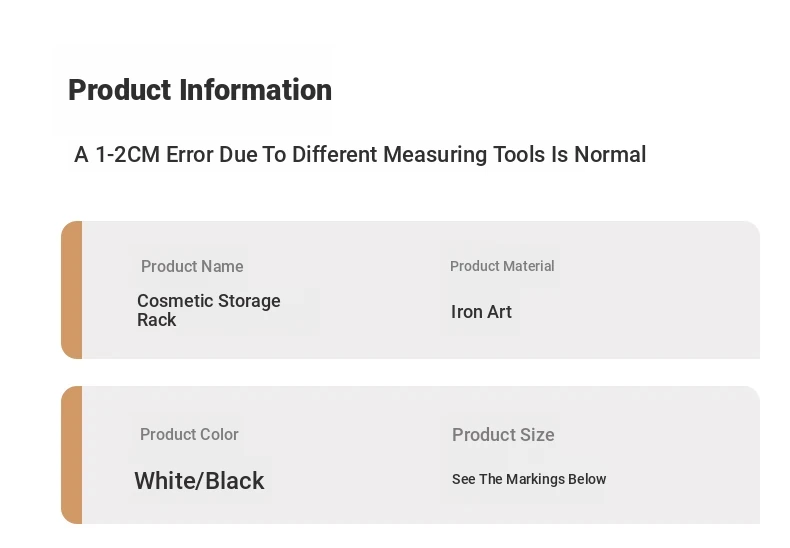Screen dimensions: 790x548
Task: Click See The Markings Below text
Action: 529,479
